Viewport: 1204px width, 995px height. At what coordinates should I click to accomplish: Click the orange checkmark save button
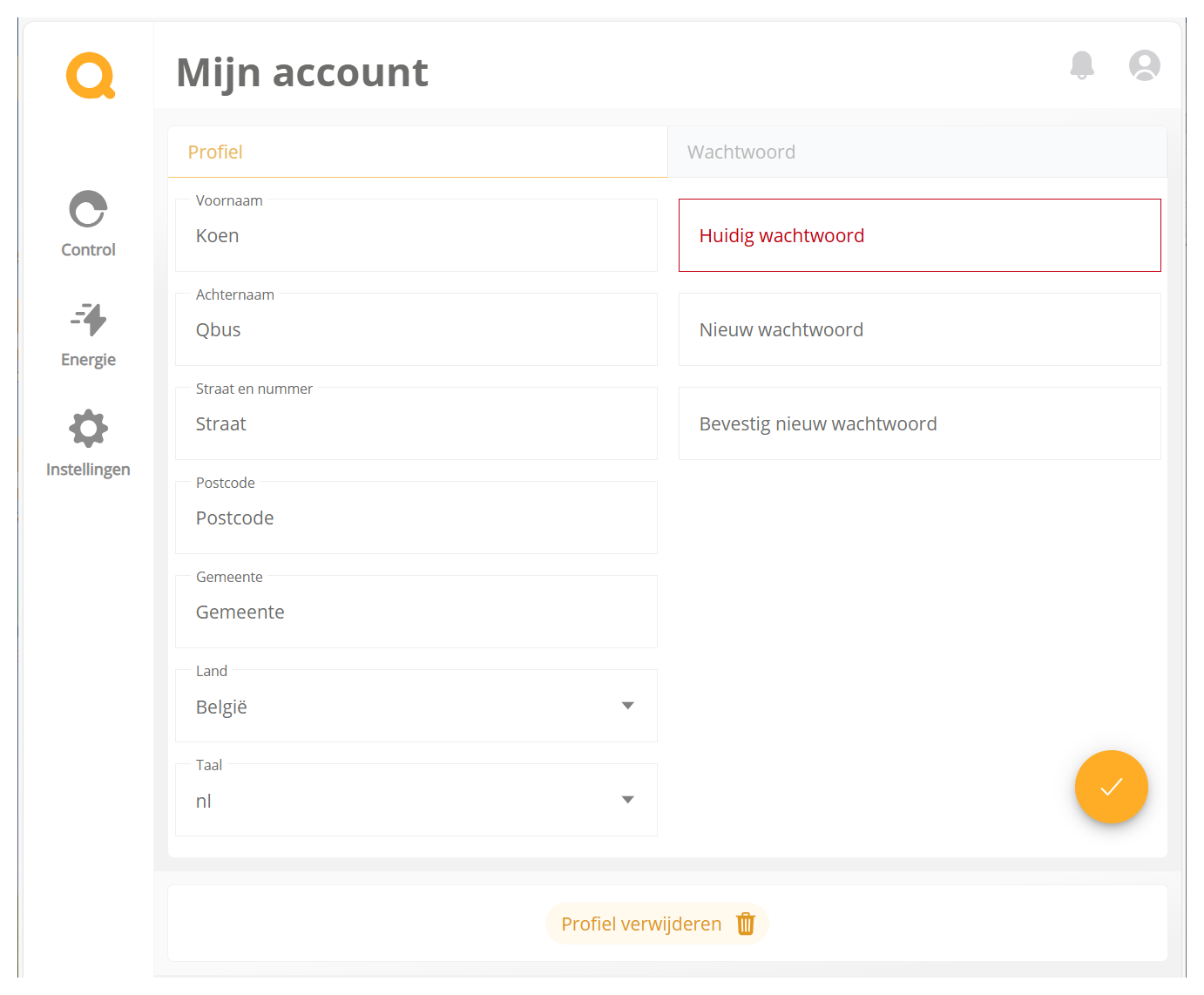(1111, 787)
